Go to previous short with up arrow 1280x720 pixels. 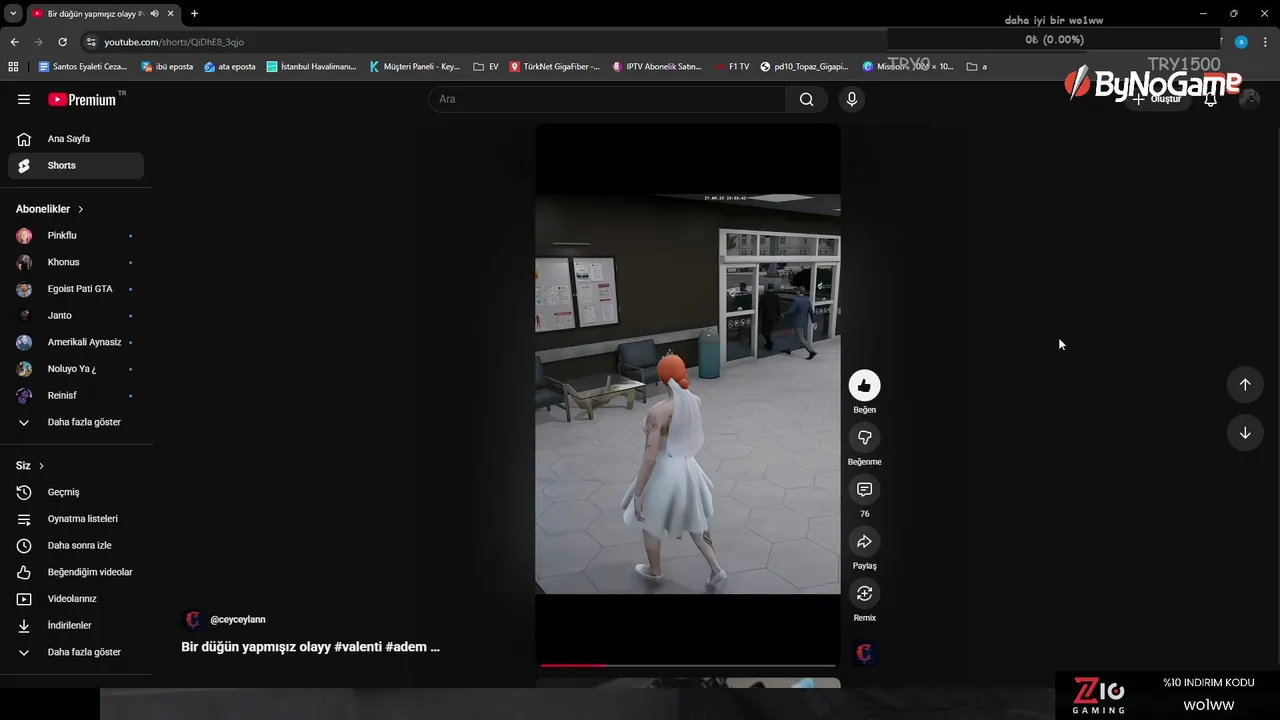click(1245, 384)
